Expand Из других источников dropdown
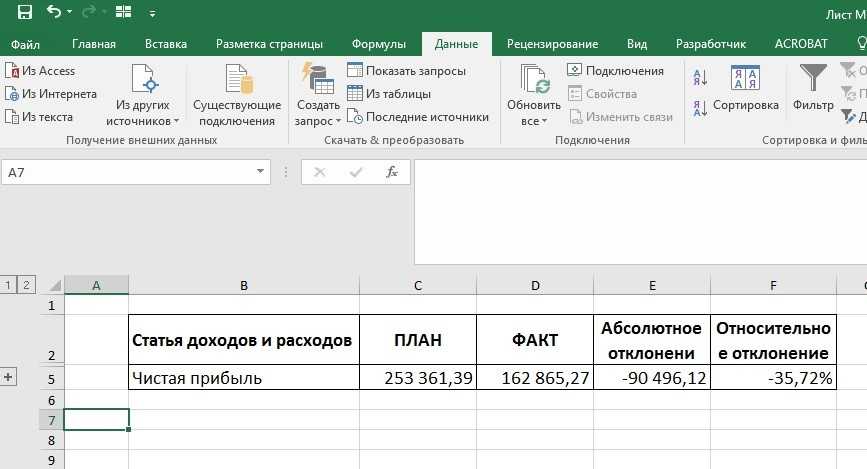867x469 pixels. pyautogui.click(x=143, y=112)
